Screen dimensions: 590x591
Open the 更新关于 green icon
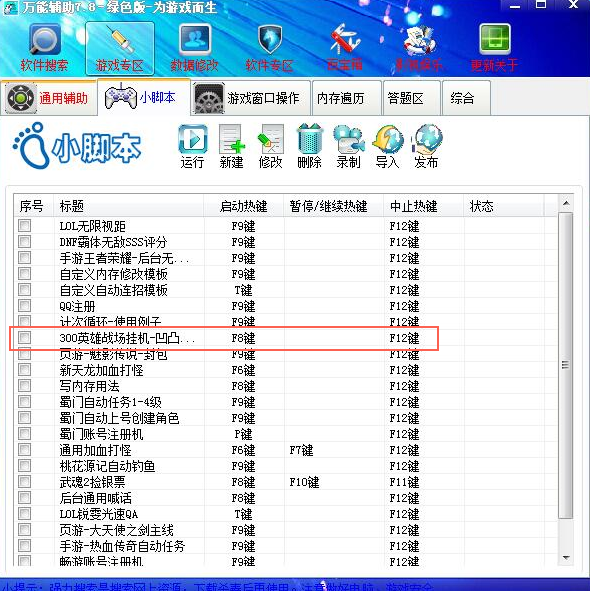coord(495,40)
